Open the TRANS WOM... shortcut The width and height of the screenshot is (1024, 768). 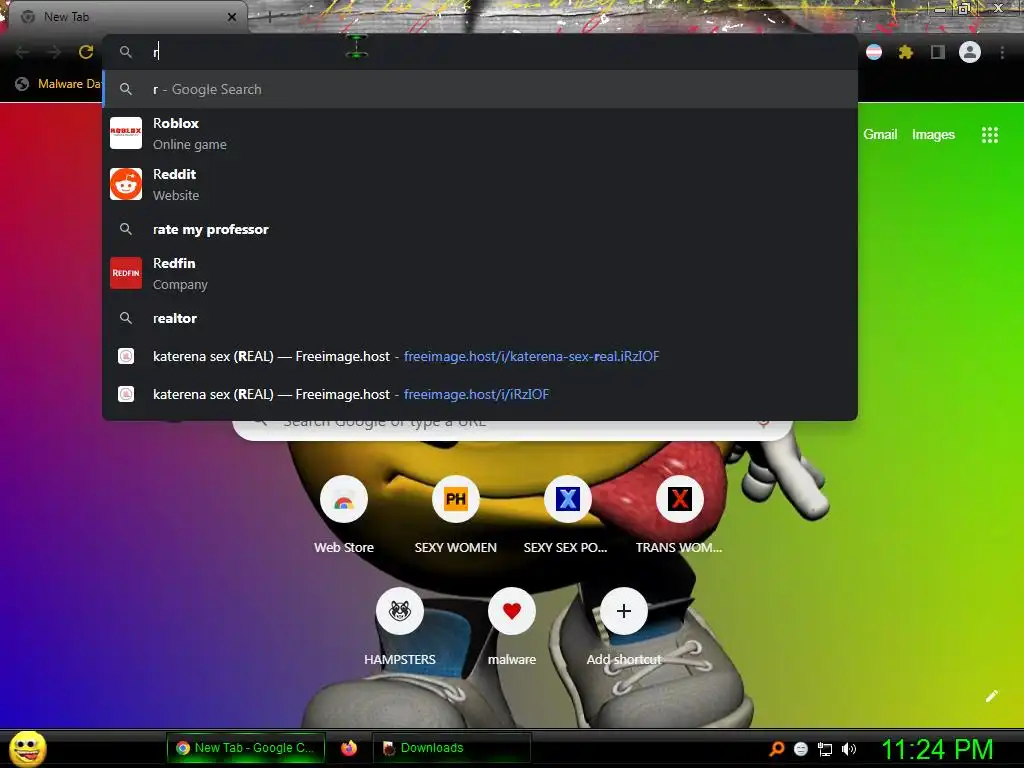point(679,515)
